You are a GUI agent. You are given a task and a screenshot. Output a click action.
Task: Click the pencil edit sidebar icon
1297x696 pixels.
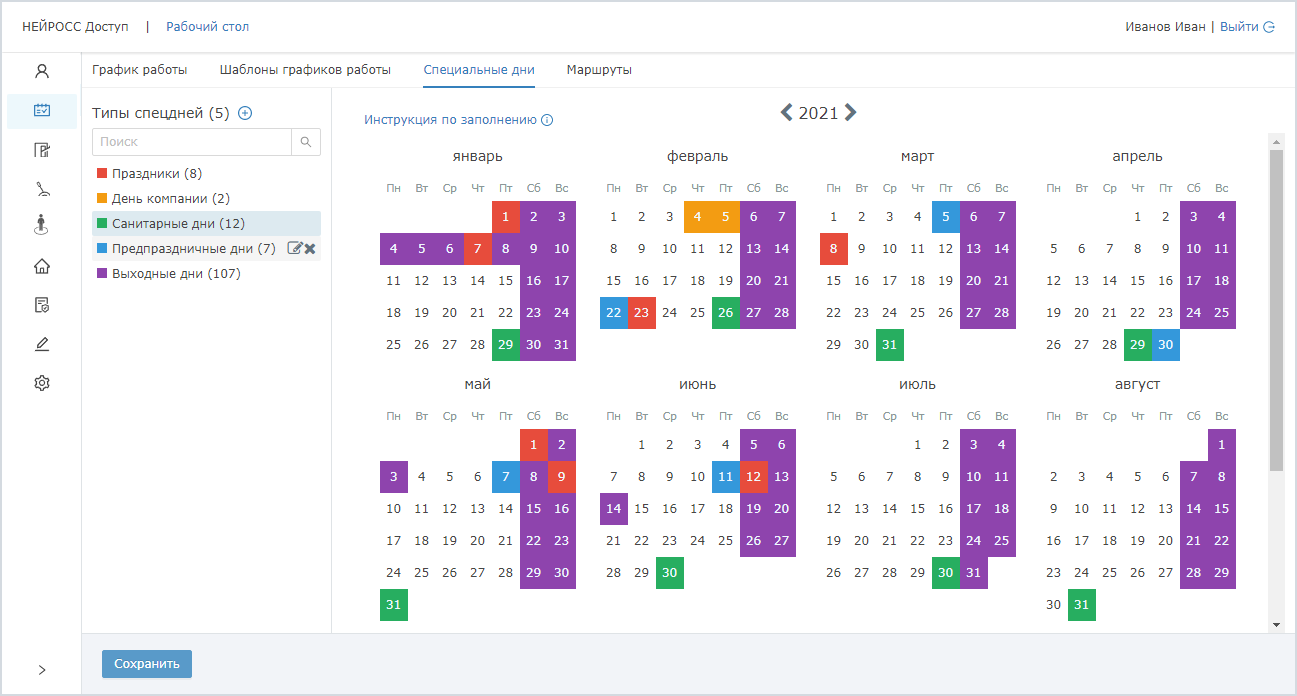click(41, 344)
